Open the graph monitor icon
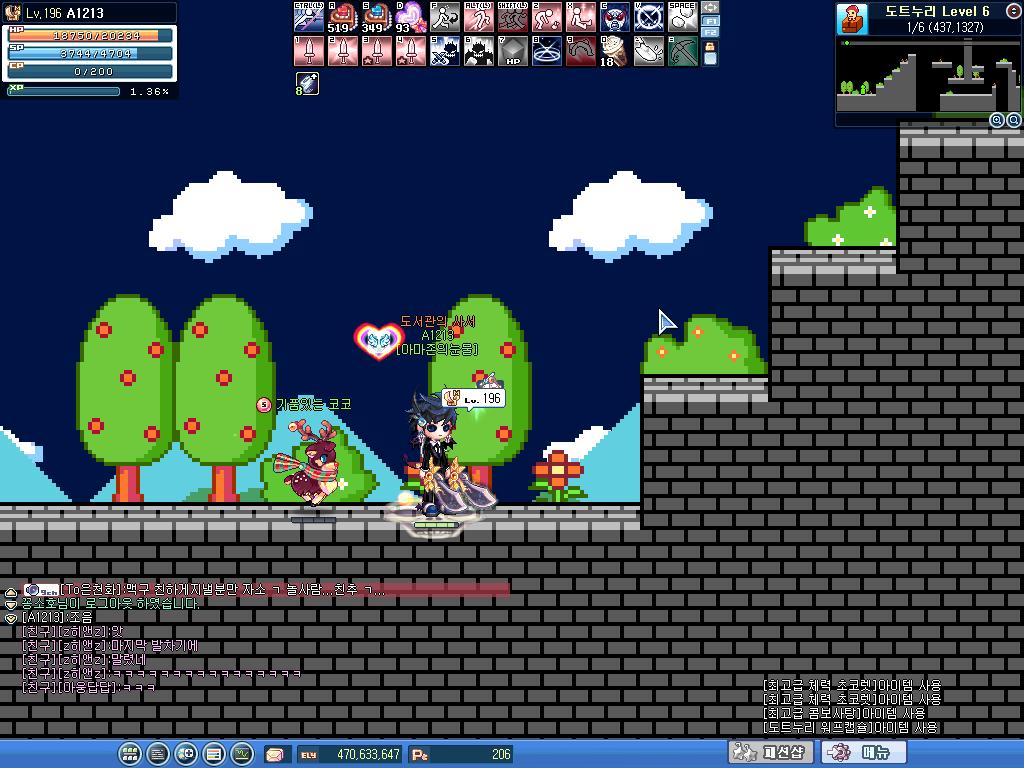This screenshot has width=1024, height=768. (242, 754)
